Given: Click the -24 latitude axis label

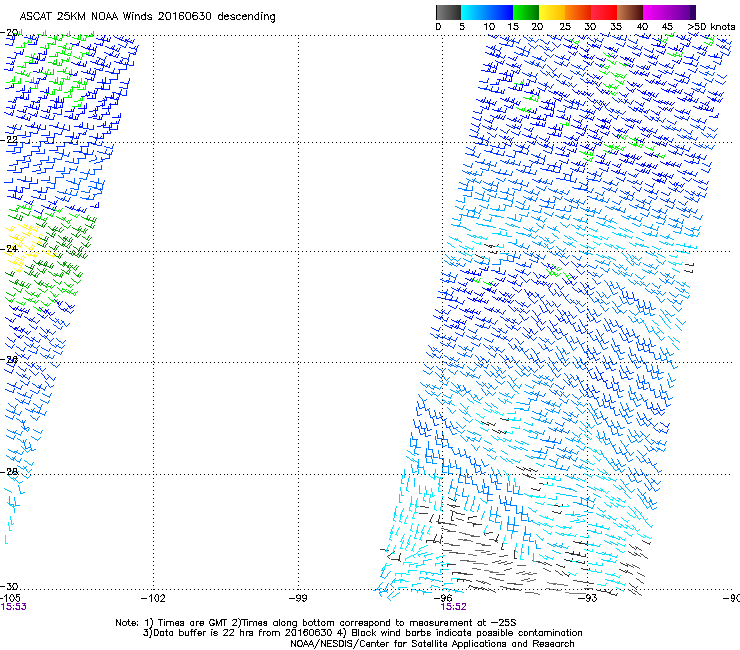Looking at the screenshot, I should [x=9, y=249].
